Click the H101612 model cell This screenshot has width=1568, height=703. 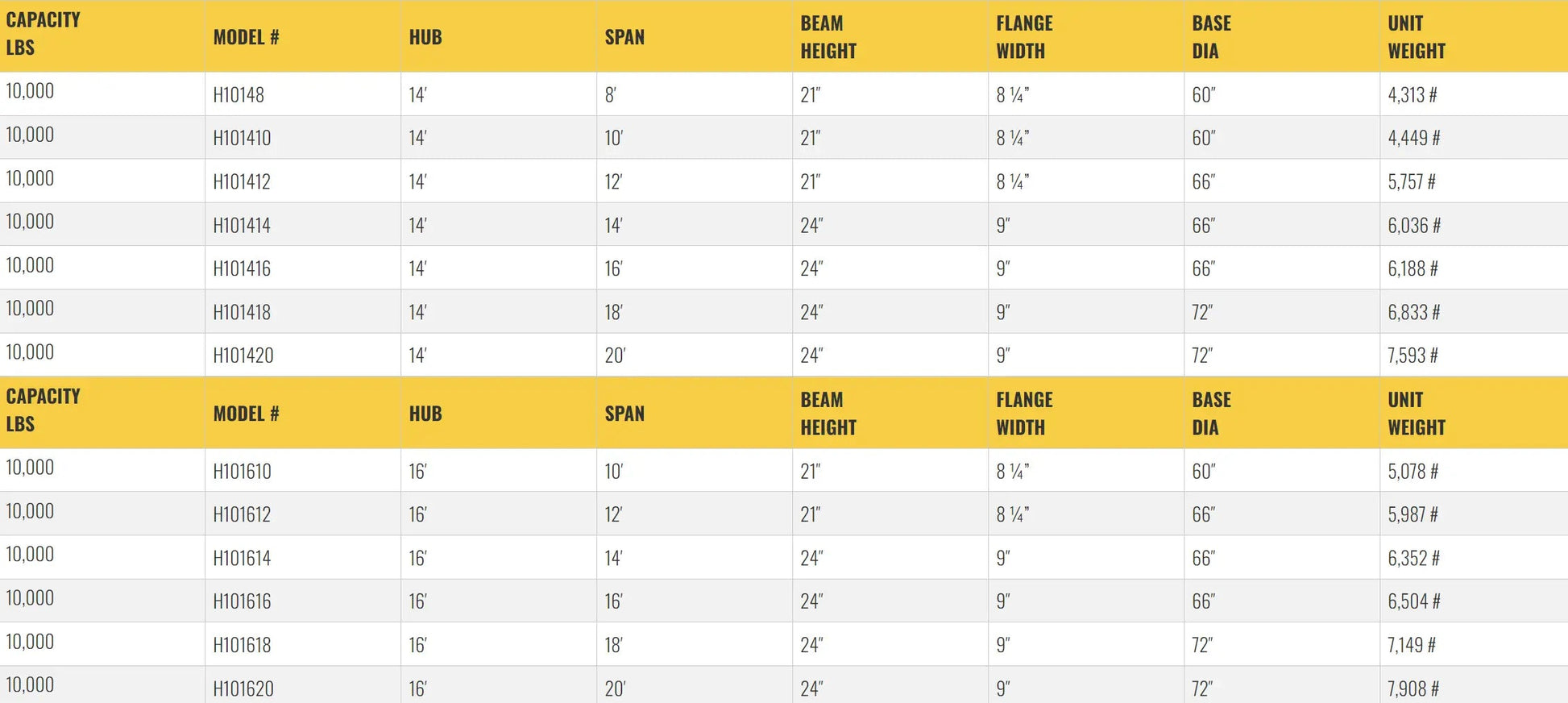[242, 515]
